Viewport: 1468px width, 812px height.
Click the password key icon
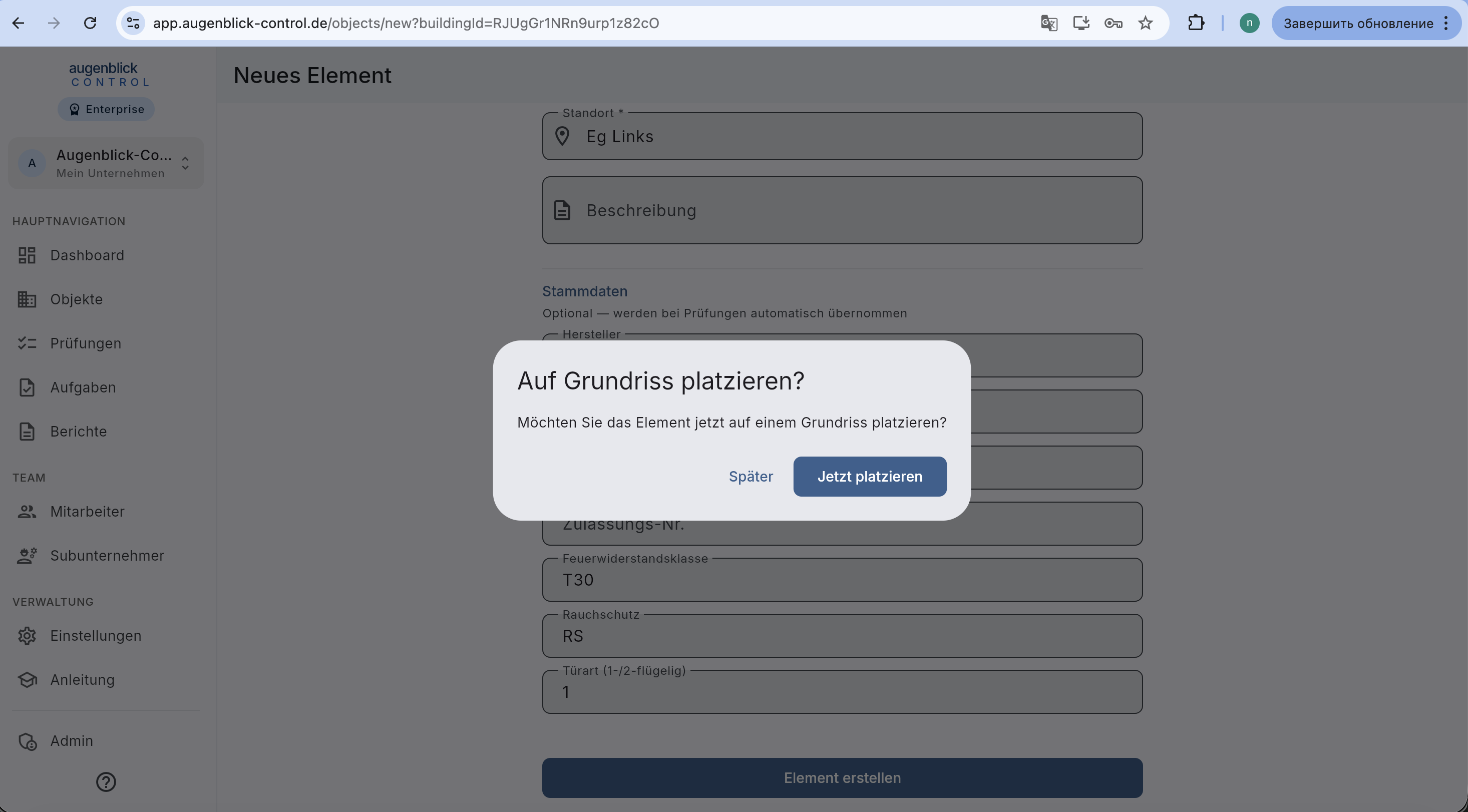pos(1113,23)
